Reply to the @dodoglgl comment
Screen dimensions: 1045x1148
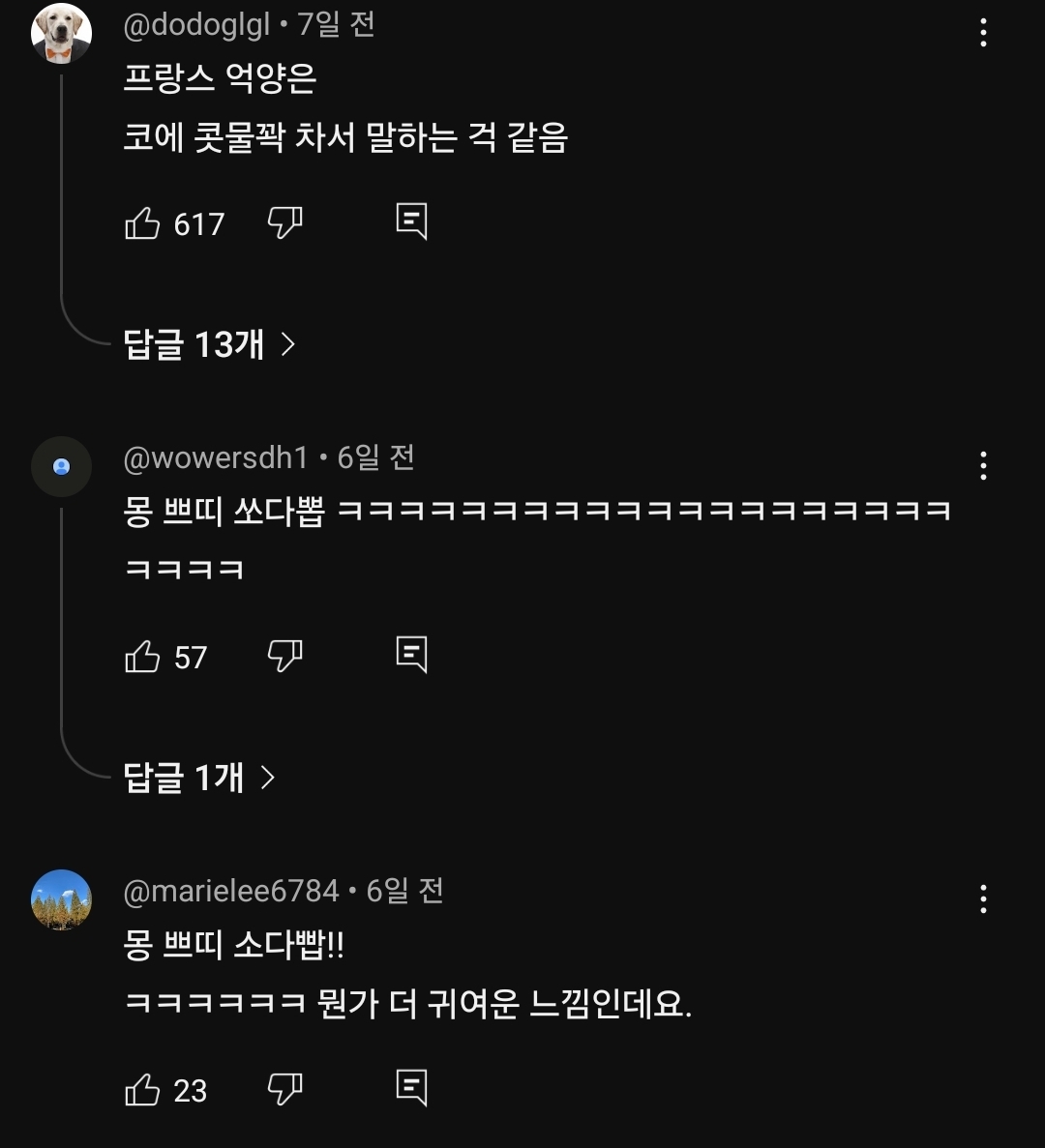[x=411, y=221]
